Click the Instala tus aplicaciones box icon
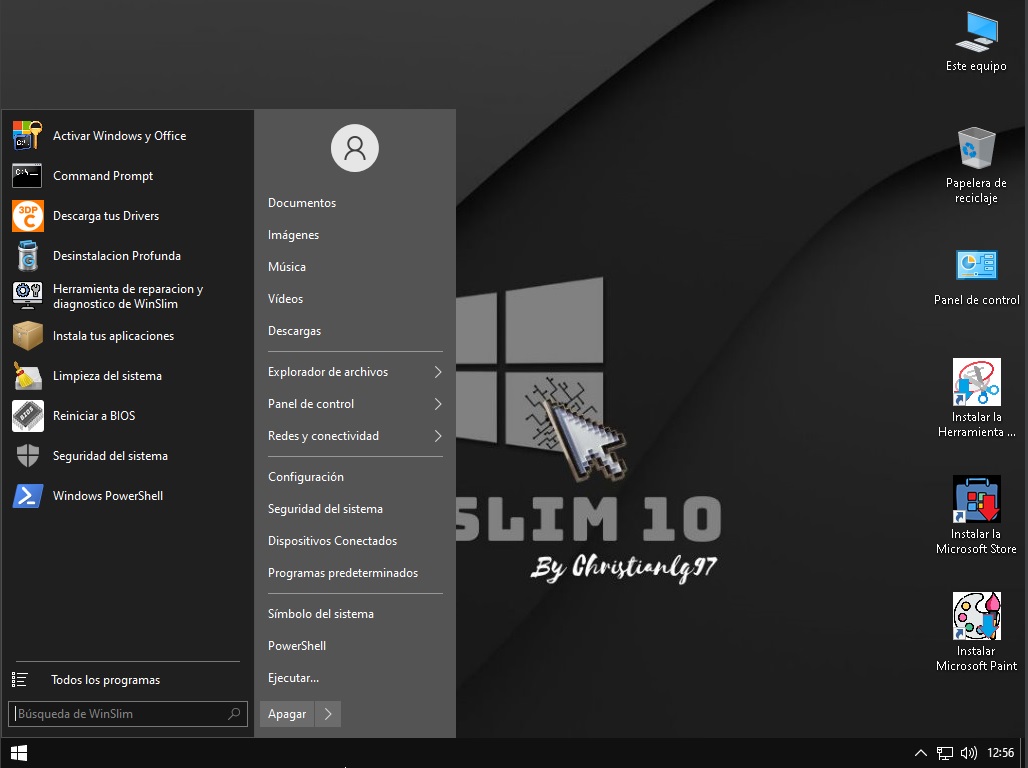The width and height of the screenshot is (1028, 768). click(28, 336)
